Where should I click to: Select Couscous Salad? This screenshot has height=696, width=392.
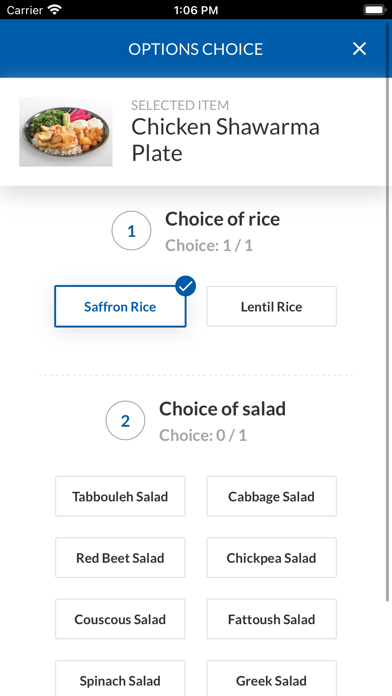point(120,619)
